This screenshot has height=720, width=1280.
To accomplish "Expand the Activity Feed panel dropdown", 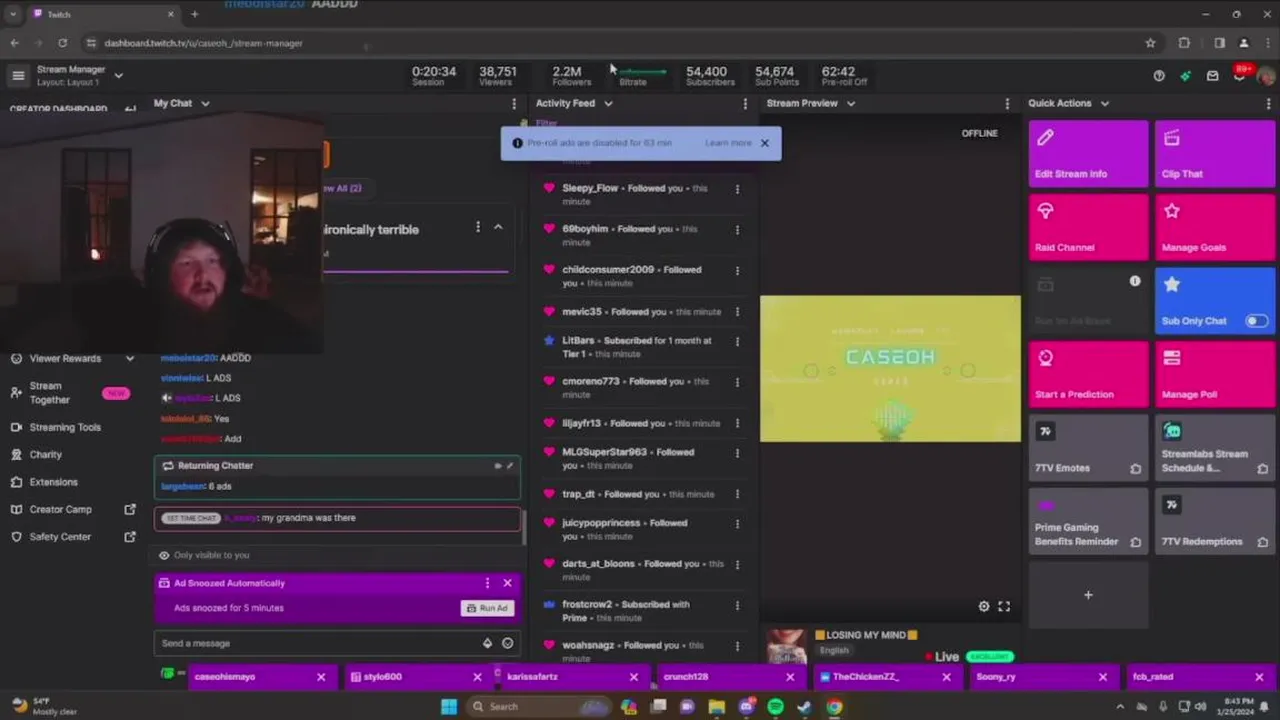I will click(x=608, y=103).
